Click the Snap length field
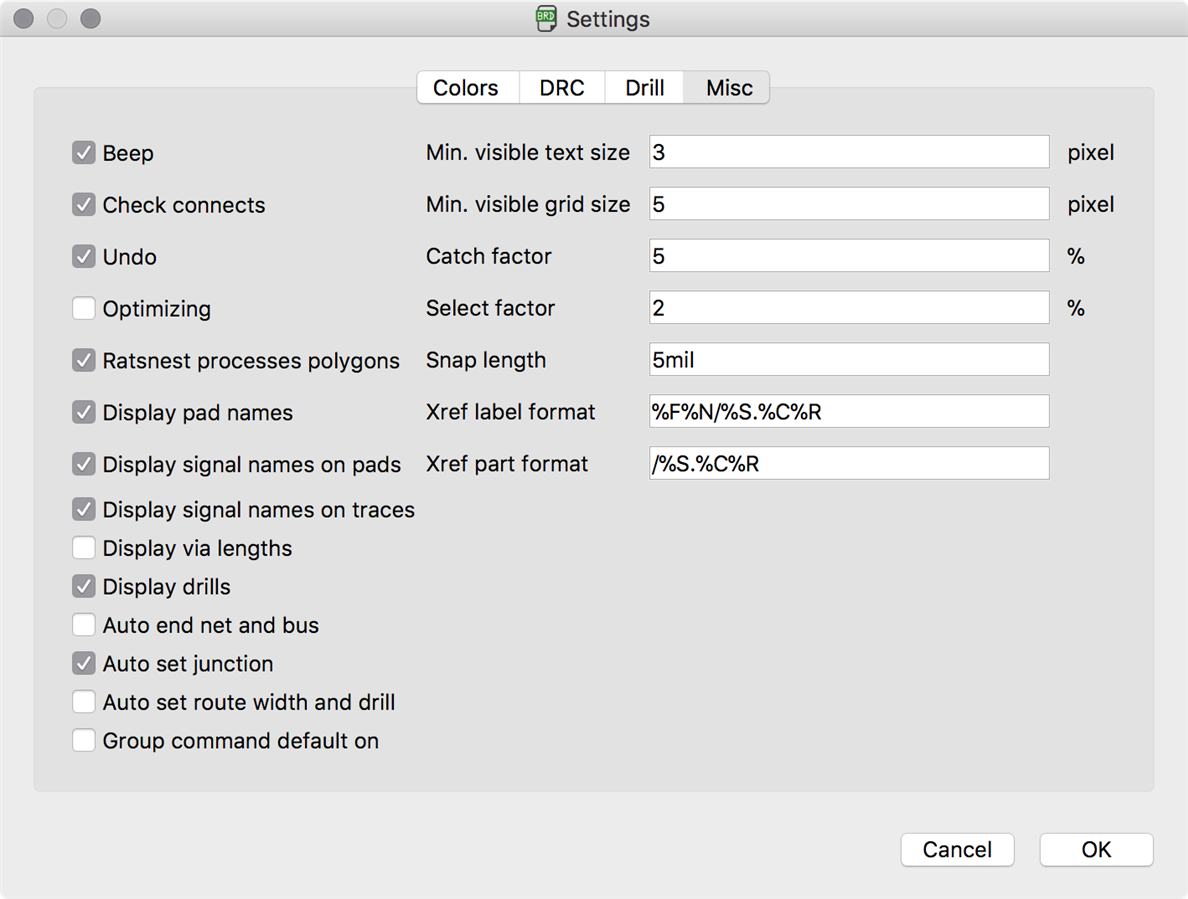Viewport: 1188px width, 899px height. click(848, 360)
